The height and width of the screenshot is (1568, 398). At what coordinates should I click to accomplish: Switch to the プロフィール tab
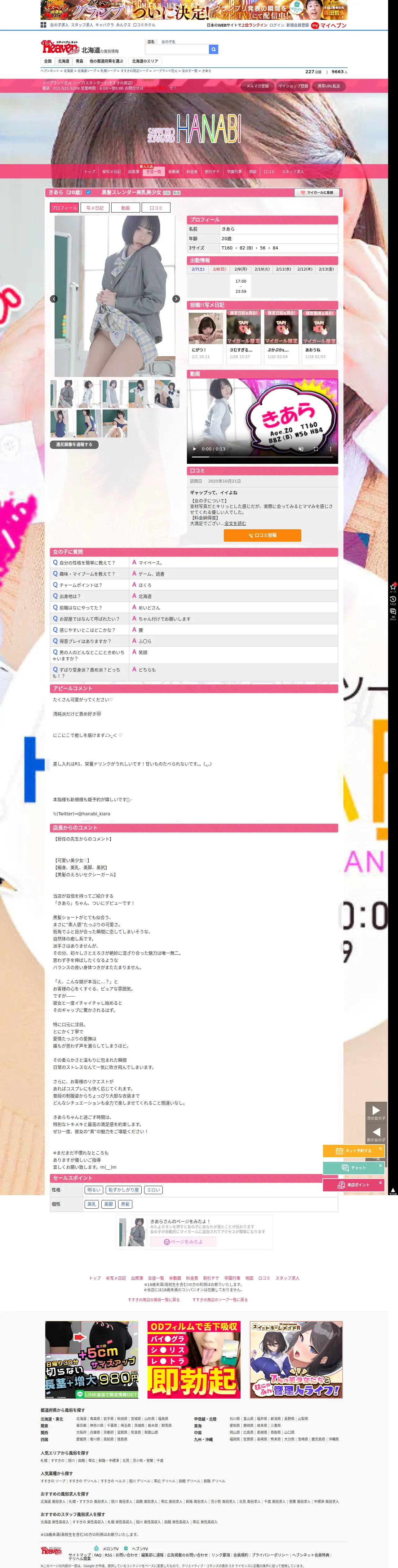click(64, 208)
